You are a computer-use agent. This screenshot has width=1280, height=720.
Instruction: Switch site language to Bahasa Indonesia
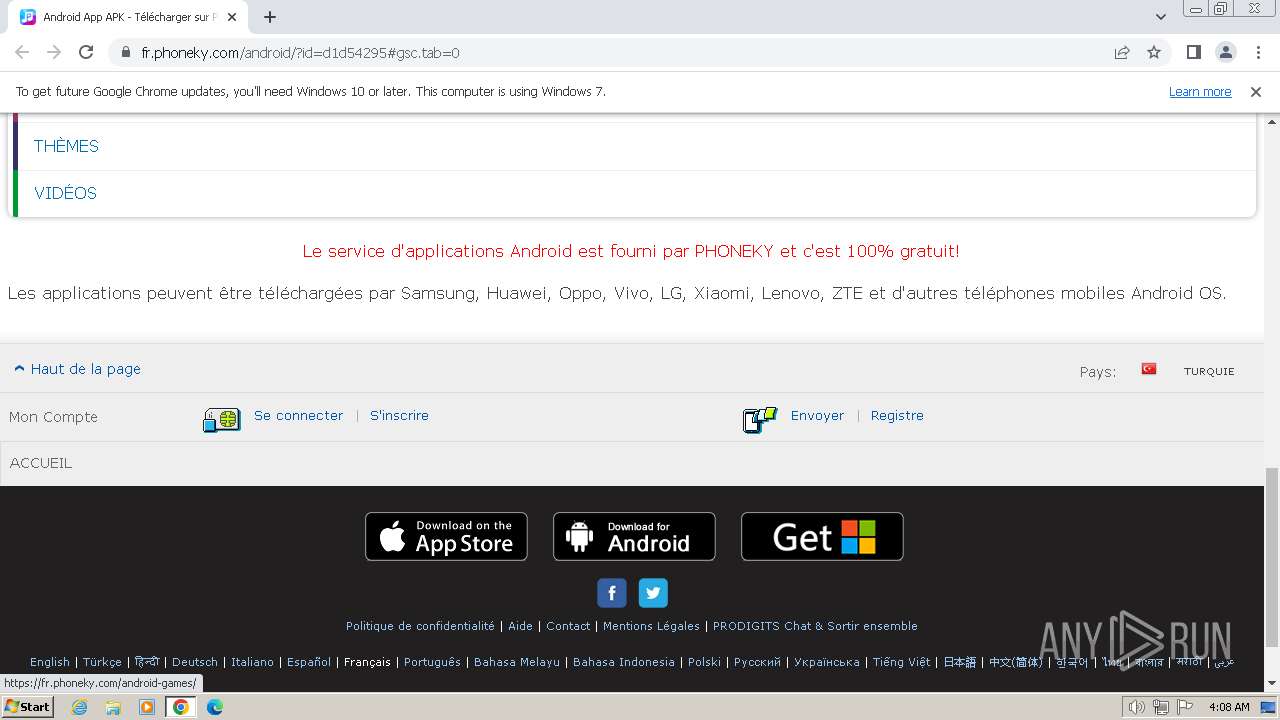624,662
